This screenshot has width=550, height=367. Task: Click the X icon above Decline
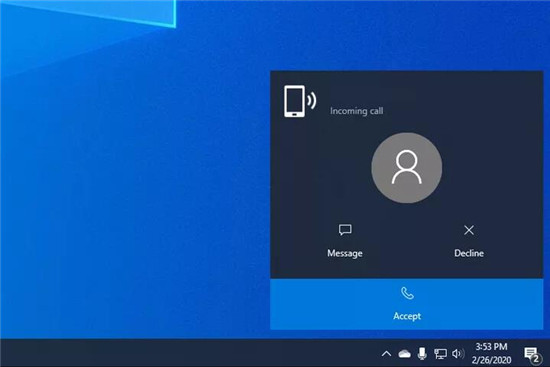(469, 230)
